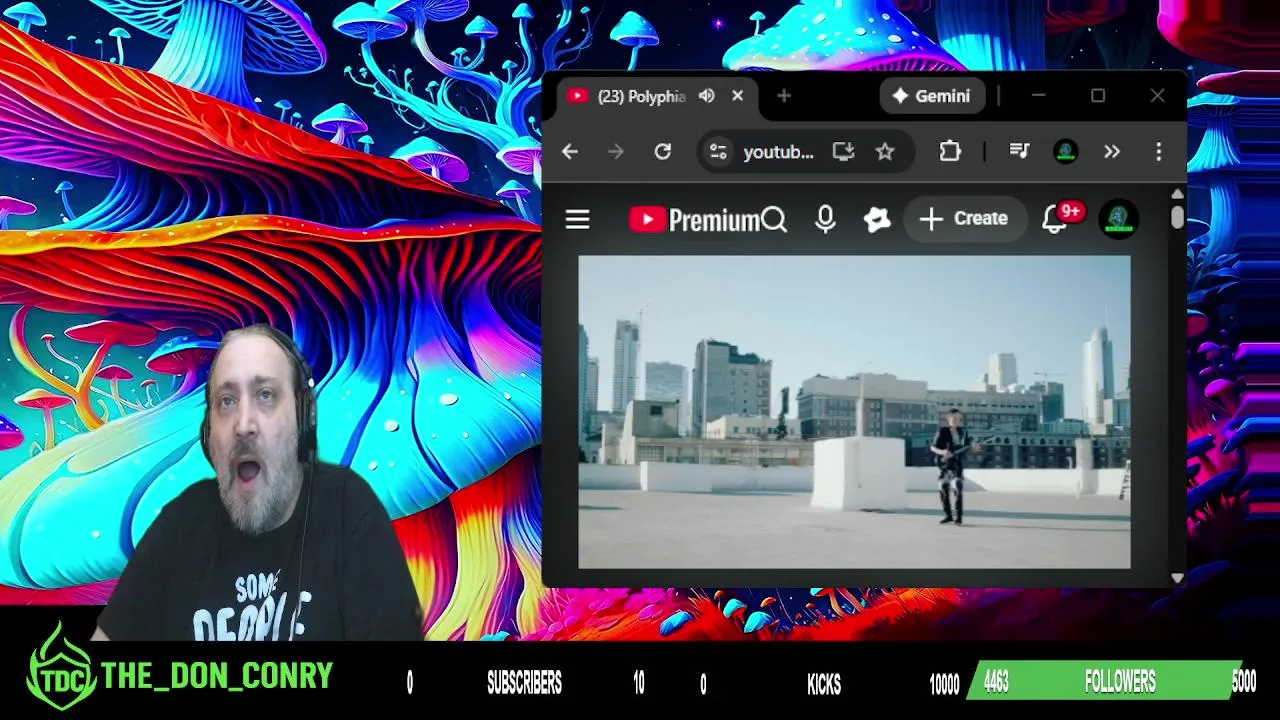Start voice search with microphone icon
Image resolution: width=1280 pixels, height=720 pixels.
(x=825, y=219)
